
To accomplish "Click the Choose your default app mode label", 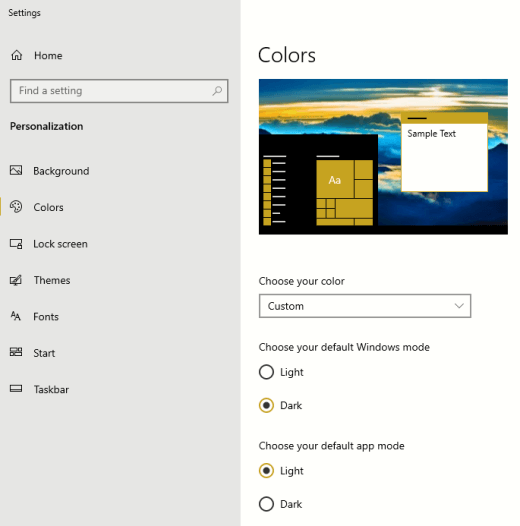I will pos(331,446).
